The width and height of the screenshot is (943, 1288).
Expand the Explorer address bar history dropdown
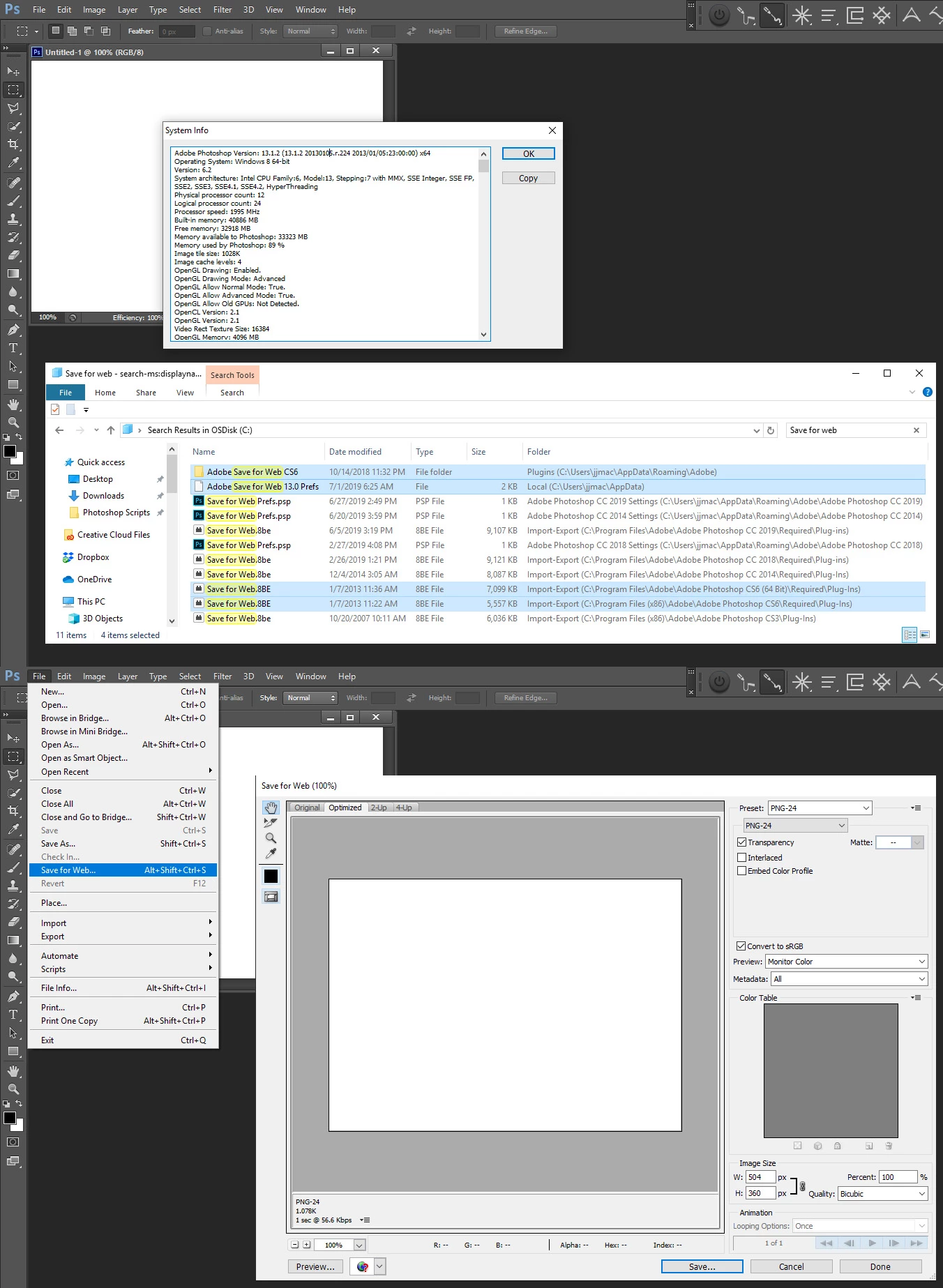[757, 430]
